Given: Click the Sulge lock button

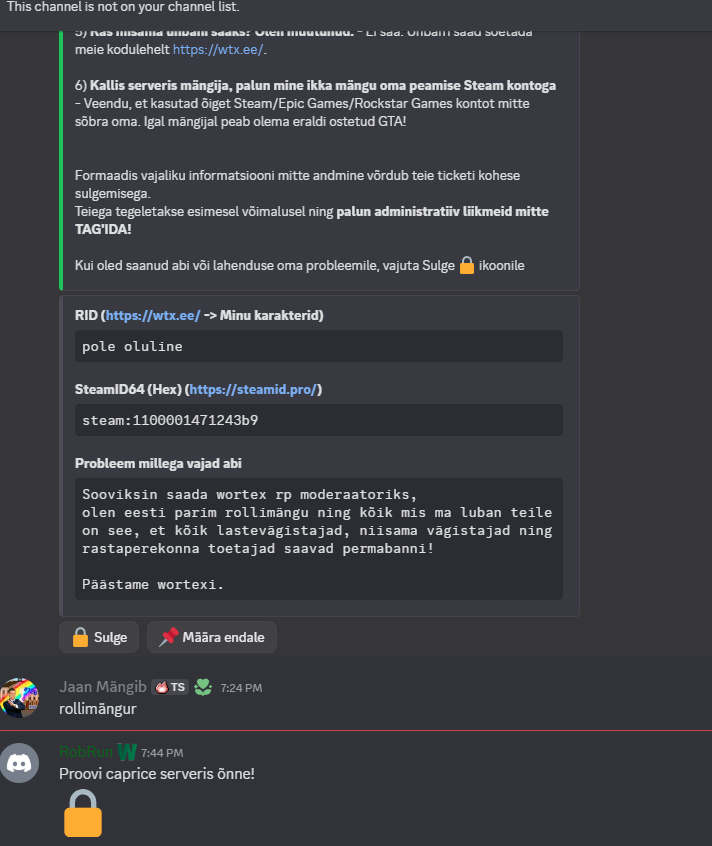Looking at the screenshot, I should pos(99,637).
